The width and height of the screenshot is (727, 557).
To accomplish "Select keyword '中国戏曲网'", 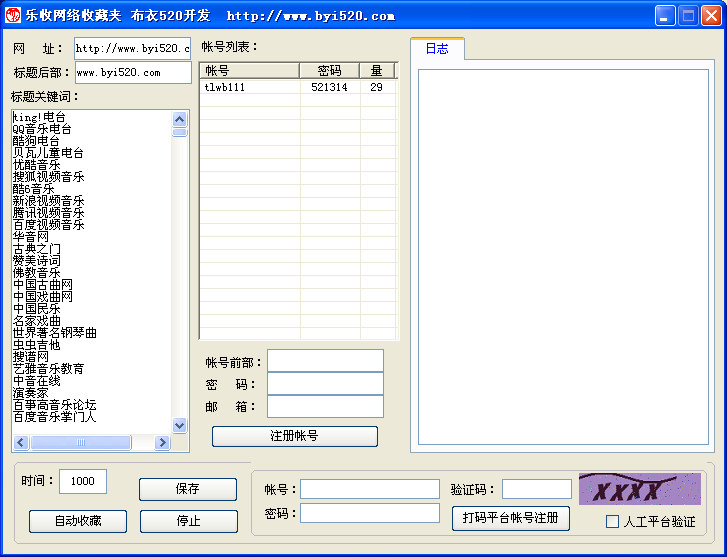I will point(42,297).
